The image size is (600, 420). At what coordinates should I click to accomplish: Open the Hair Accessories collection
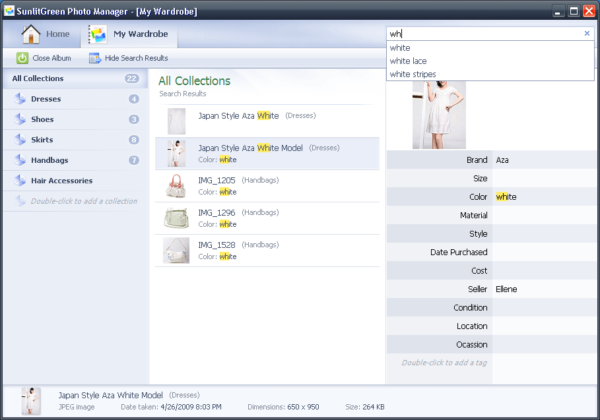click(x=75, y=181)
